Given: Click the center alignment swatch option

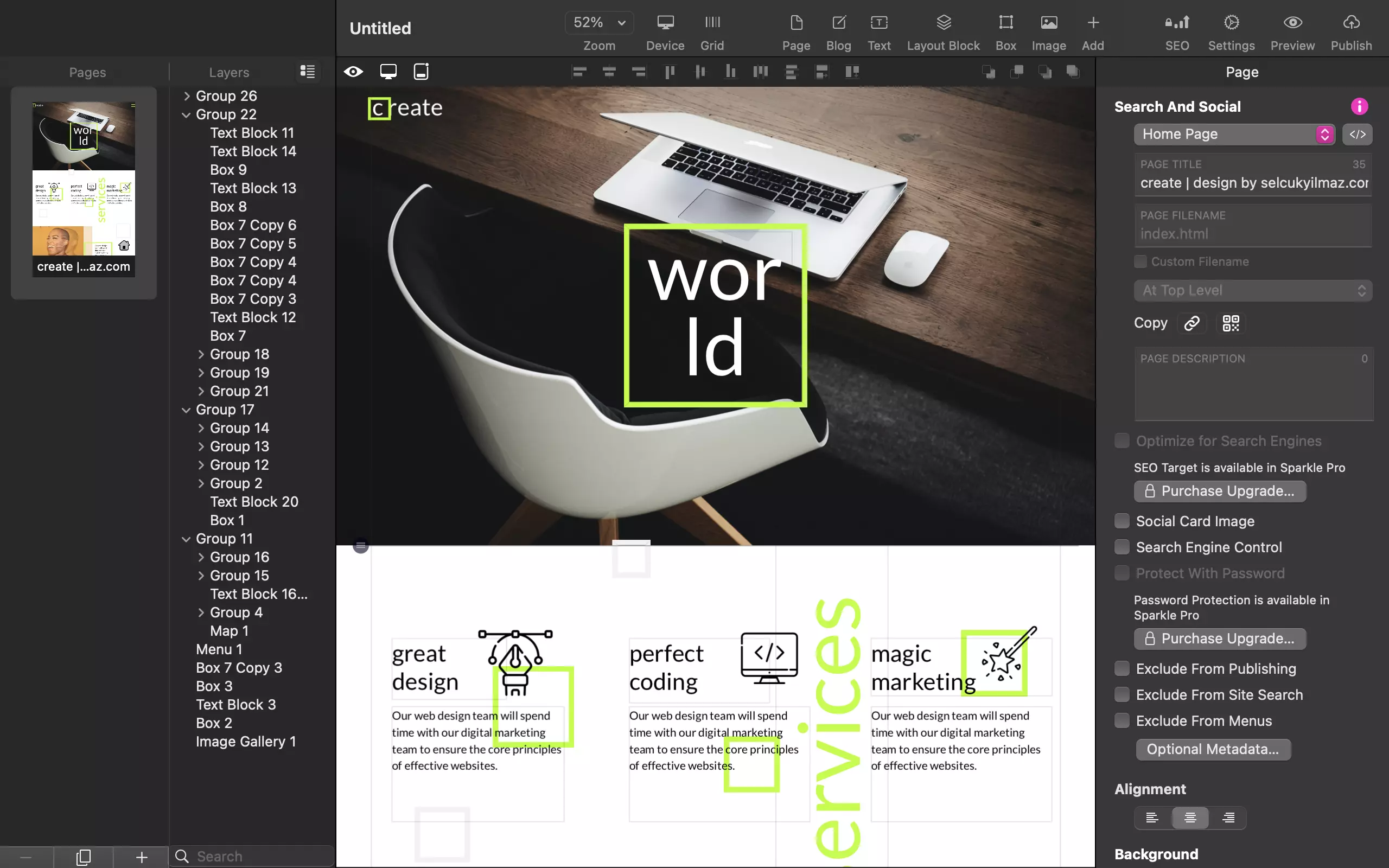Looking at the screenshot, I should tap(1190, 818).
